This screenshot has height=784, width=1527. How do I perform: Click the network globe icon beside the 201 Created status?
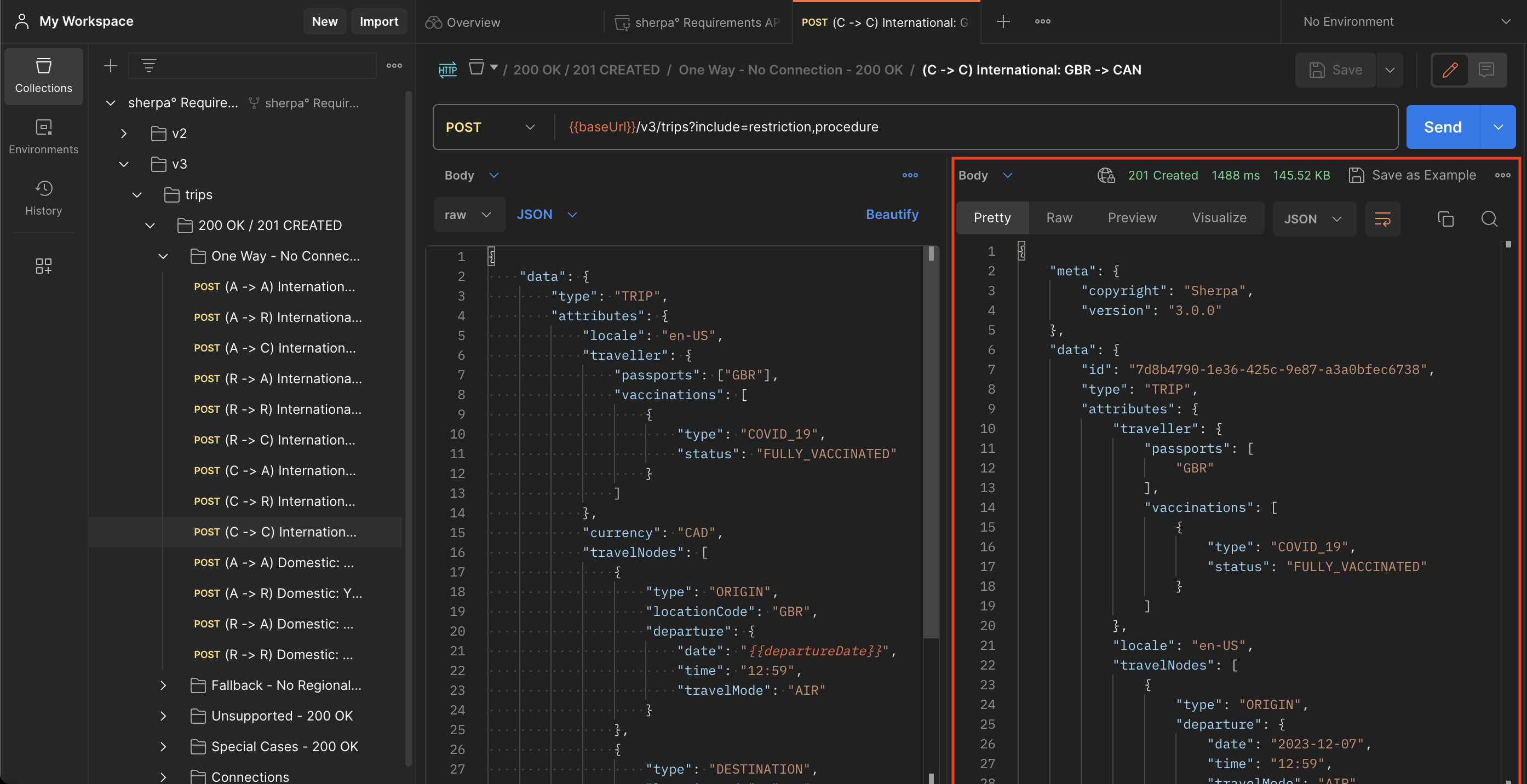[x=1105, y=175]
